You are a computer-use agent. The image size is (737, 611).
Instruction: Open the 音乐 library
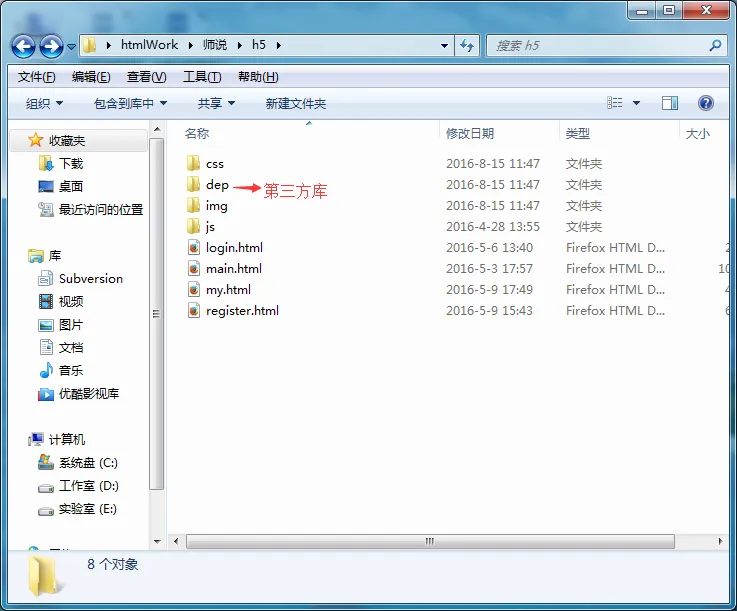tap(71, 370)
